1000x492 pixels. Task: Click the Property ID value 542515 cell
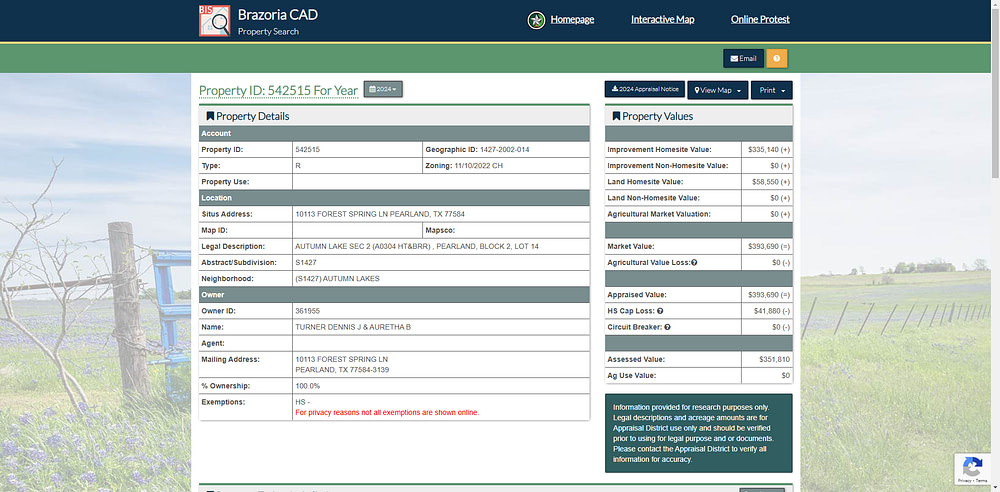(357, 149)
